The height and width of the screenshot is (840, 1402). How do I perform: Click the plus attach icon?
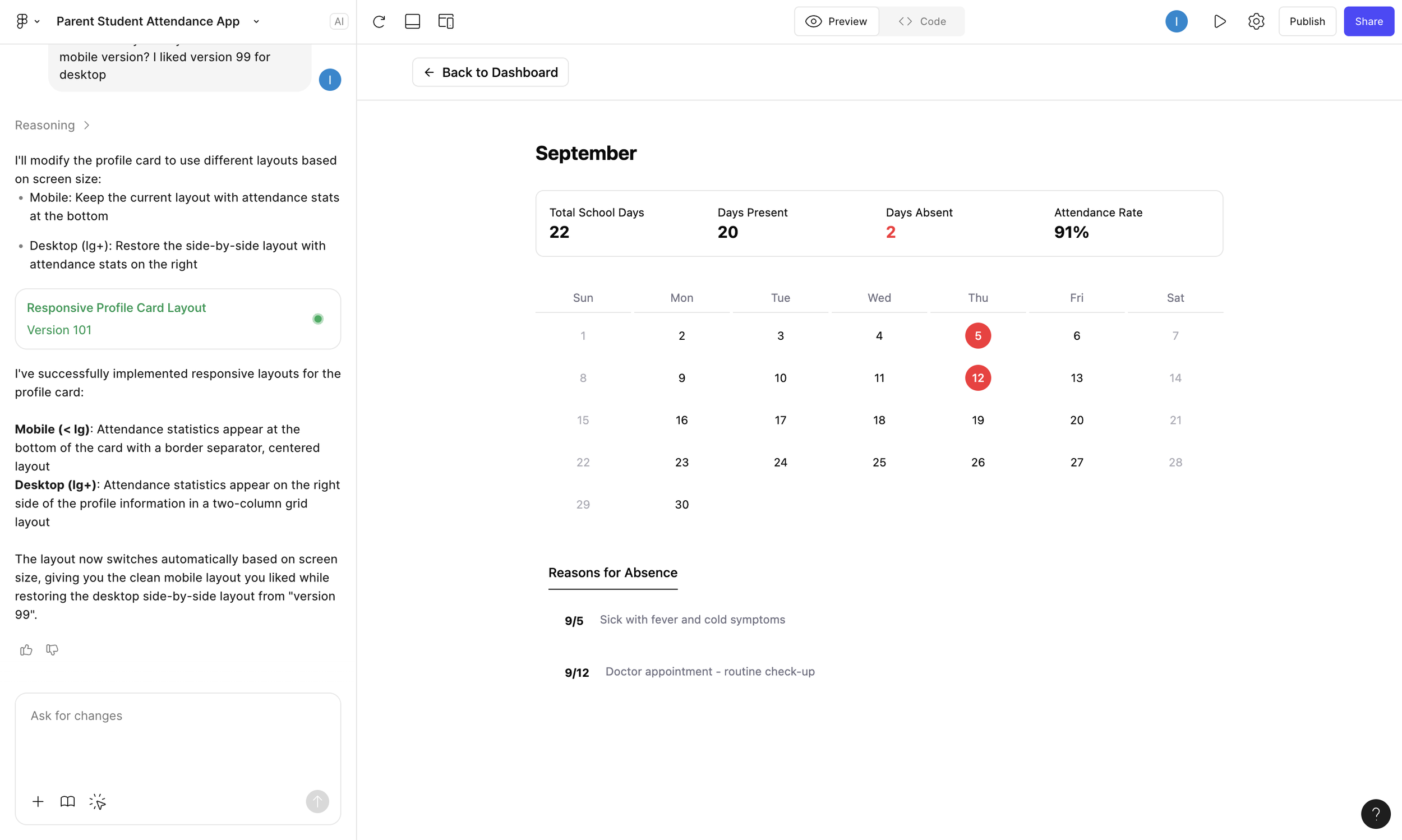(38, 801)
